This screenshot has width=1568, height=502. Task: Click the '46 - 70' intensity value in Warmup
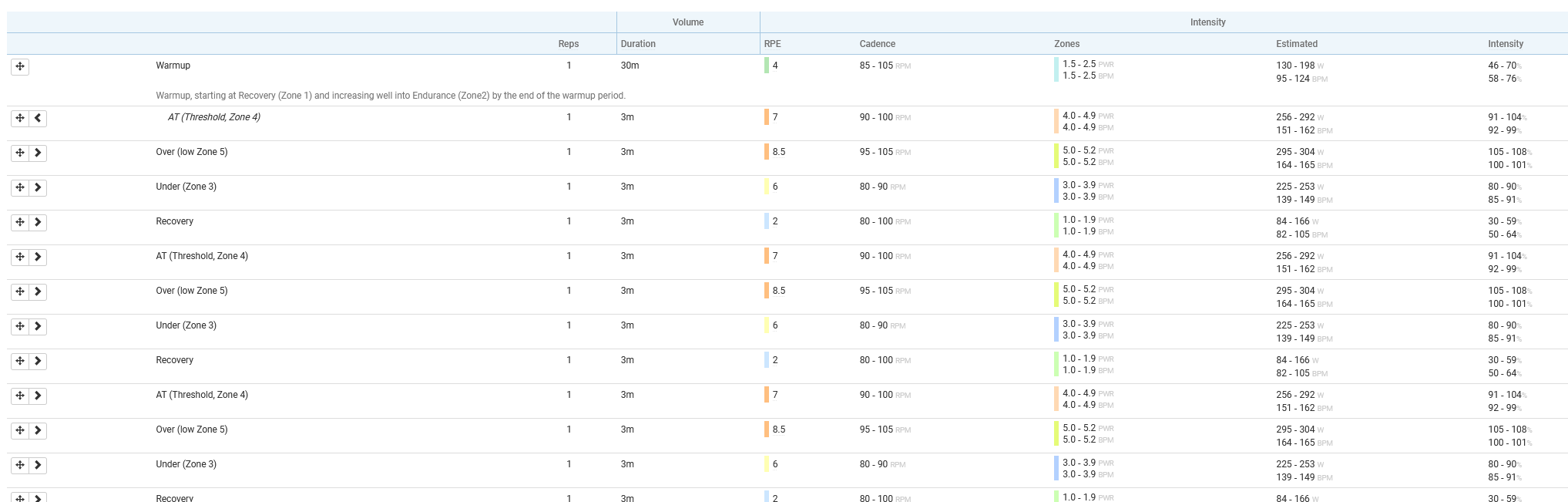pyautogui.click(x=1502, y=66)
